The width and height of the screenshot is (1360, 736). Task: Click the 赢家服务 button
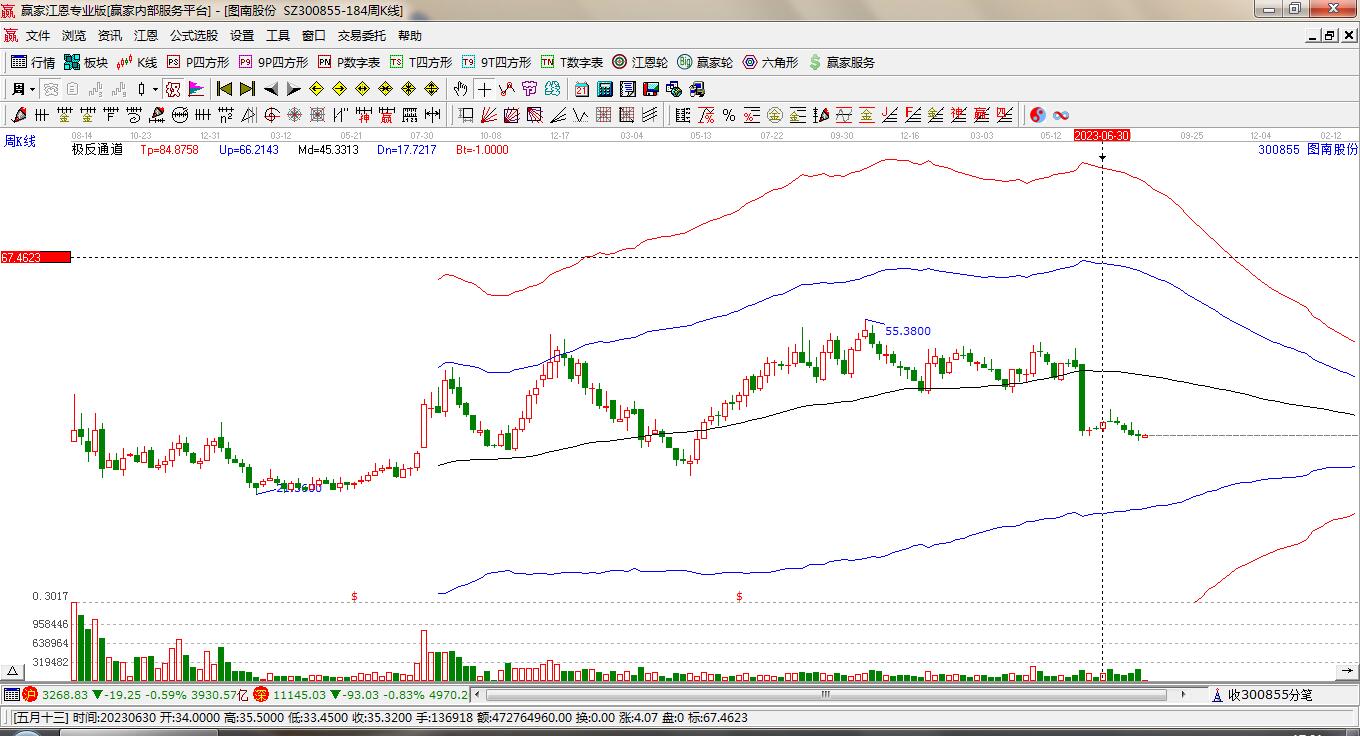(841, 62)
